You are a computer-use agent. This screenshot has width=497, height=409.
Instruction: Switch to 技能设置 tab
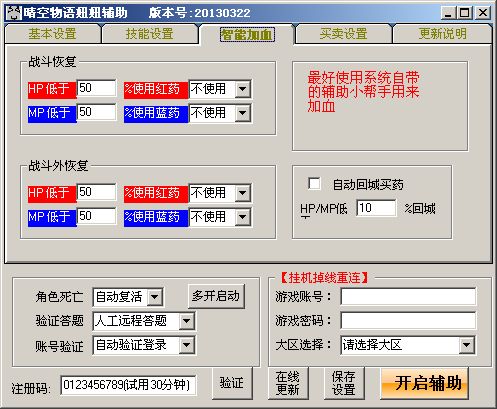tap(150, 34)
